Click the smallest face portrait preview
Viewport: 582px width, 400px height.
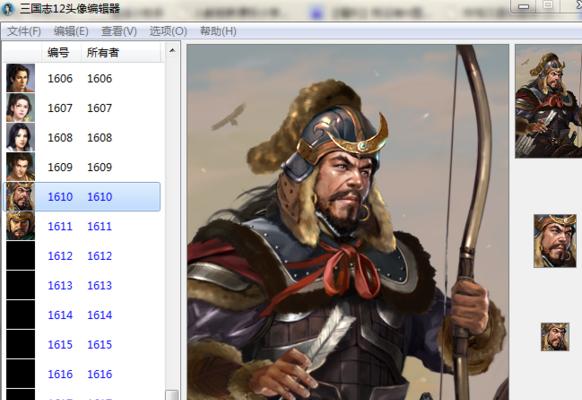coord(555,337)
